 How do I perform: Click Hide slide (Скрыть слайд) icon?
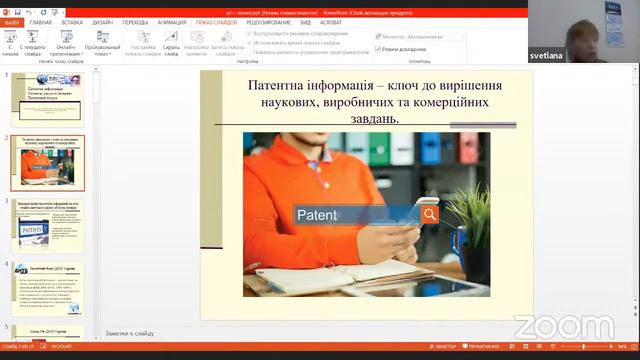[x=171, y=37]
